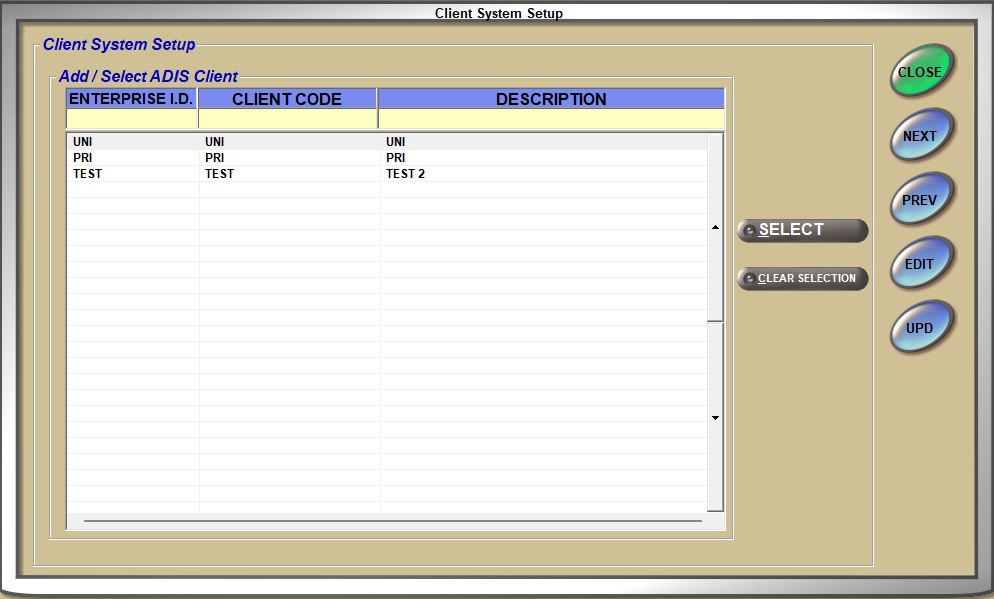Click the scroll down arrow of list
This screenshot has height=599, width=994.
pyautogui.click(x=715, y=418)
